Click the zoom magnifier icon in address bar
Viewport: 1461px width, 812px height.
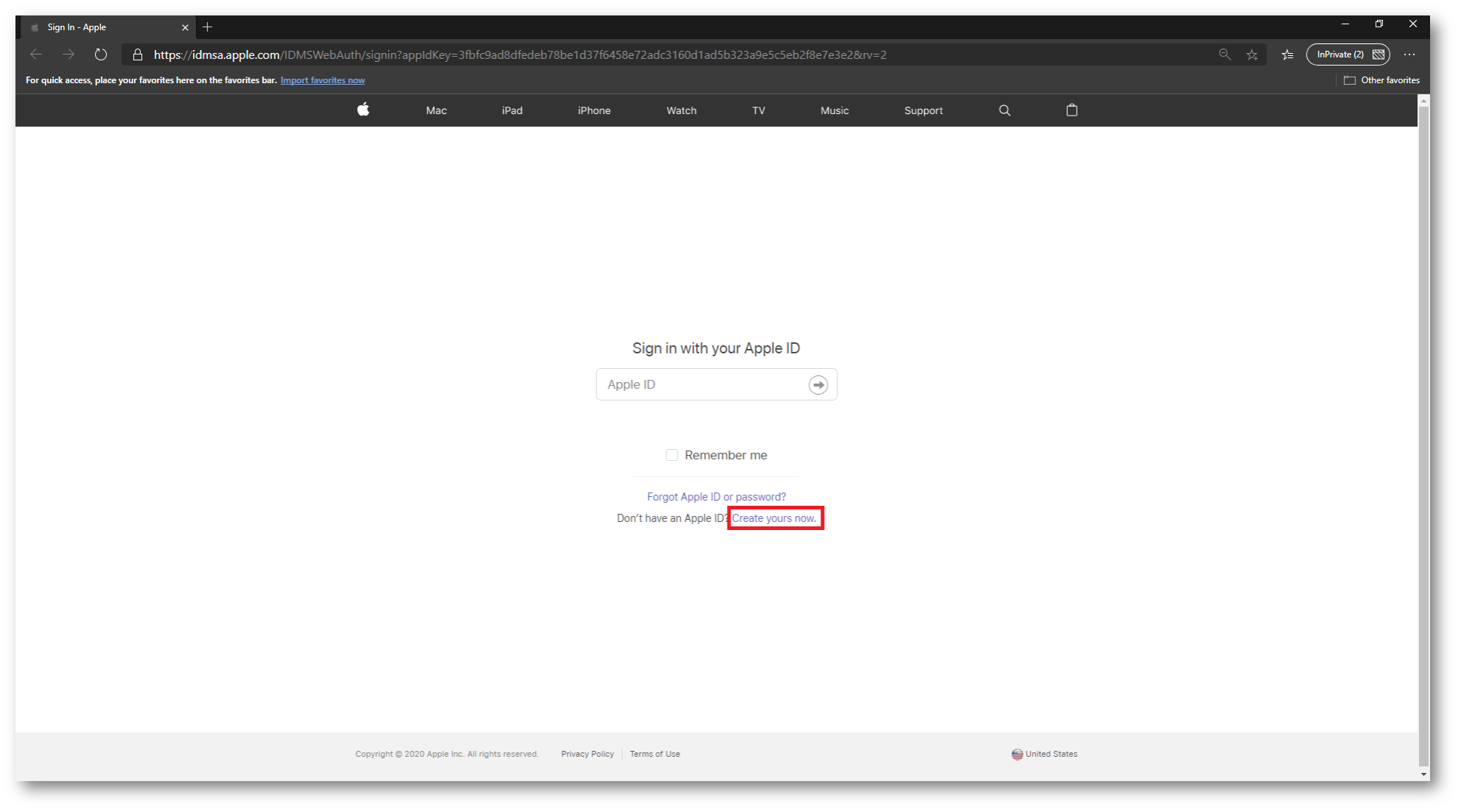(x=1225, y=54)
